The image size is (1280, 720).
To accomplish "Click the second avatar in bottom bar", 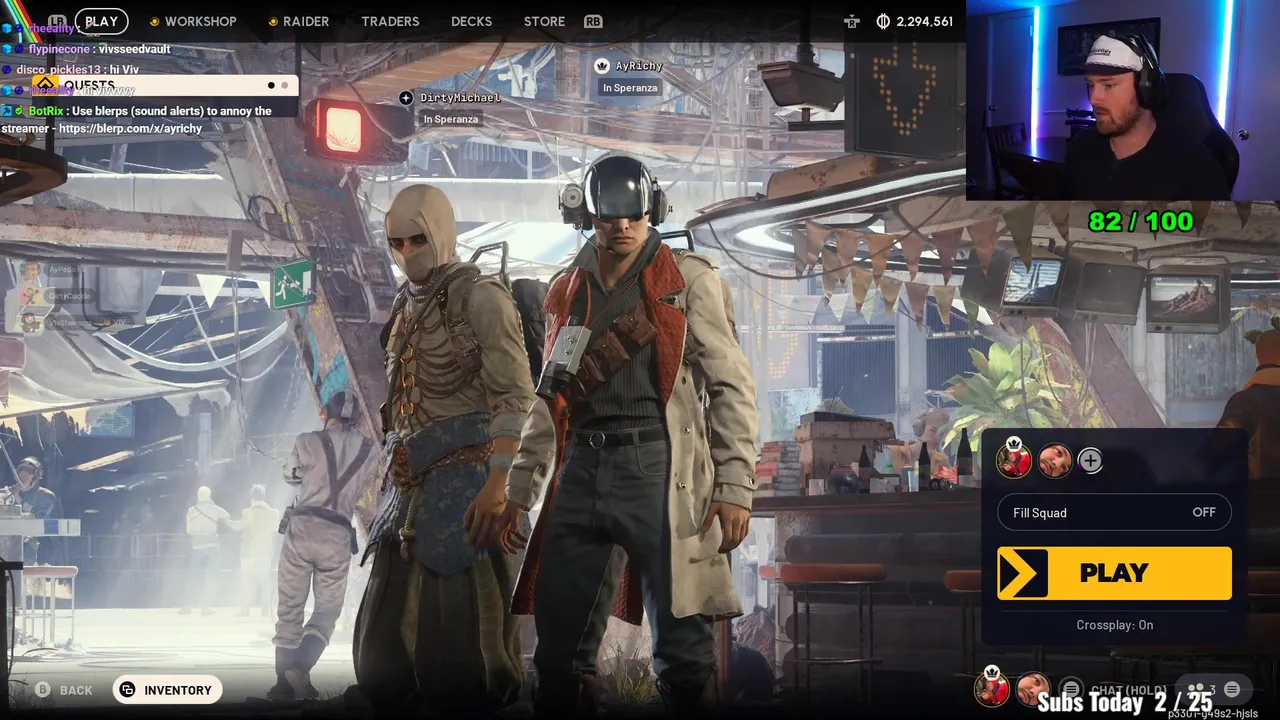I will tap(1033, 689).
